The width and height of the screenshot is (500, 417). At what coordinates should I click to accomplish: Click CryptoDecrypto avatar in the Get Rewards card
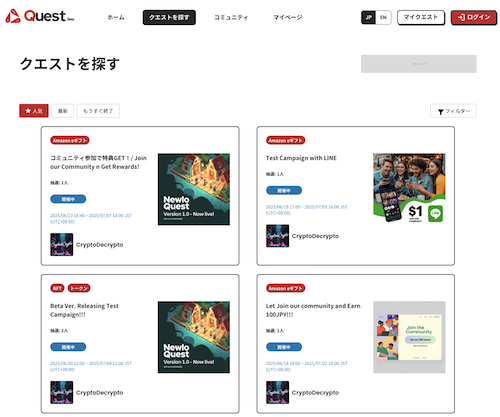(x=62, y=244)
